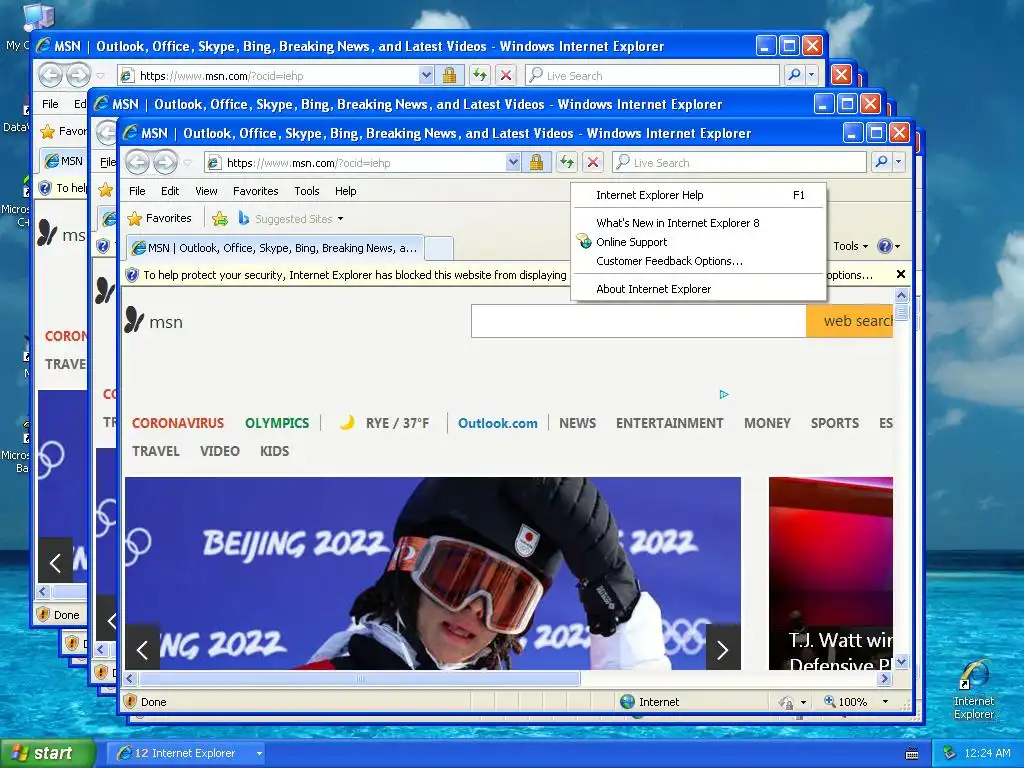Open Tools menu in front menu bar

pos(306,191)
